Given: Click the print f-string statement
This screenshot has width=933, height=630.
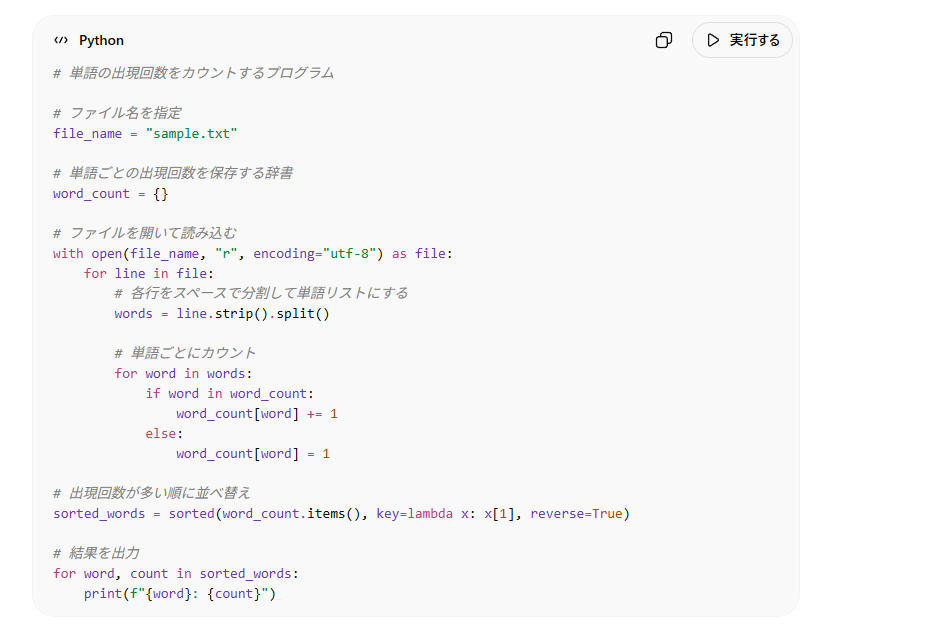Looking at the screenshot, I should point(179,593).
